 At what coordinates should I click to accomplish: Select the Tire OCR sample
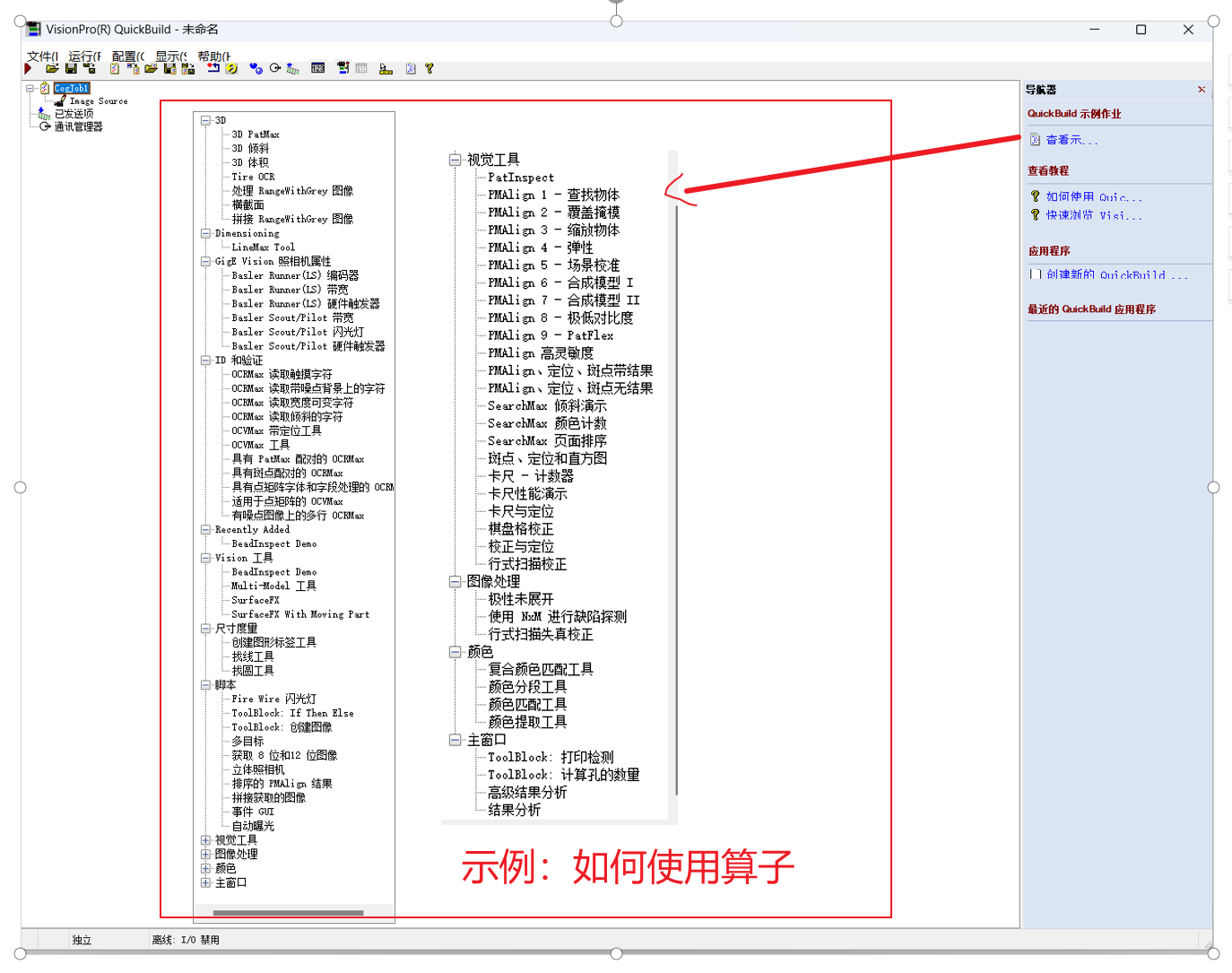[x=253, y=177]
